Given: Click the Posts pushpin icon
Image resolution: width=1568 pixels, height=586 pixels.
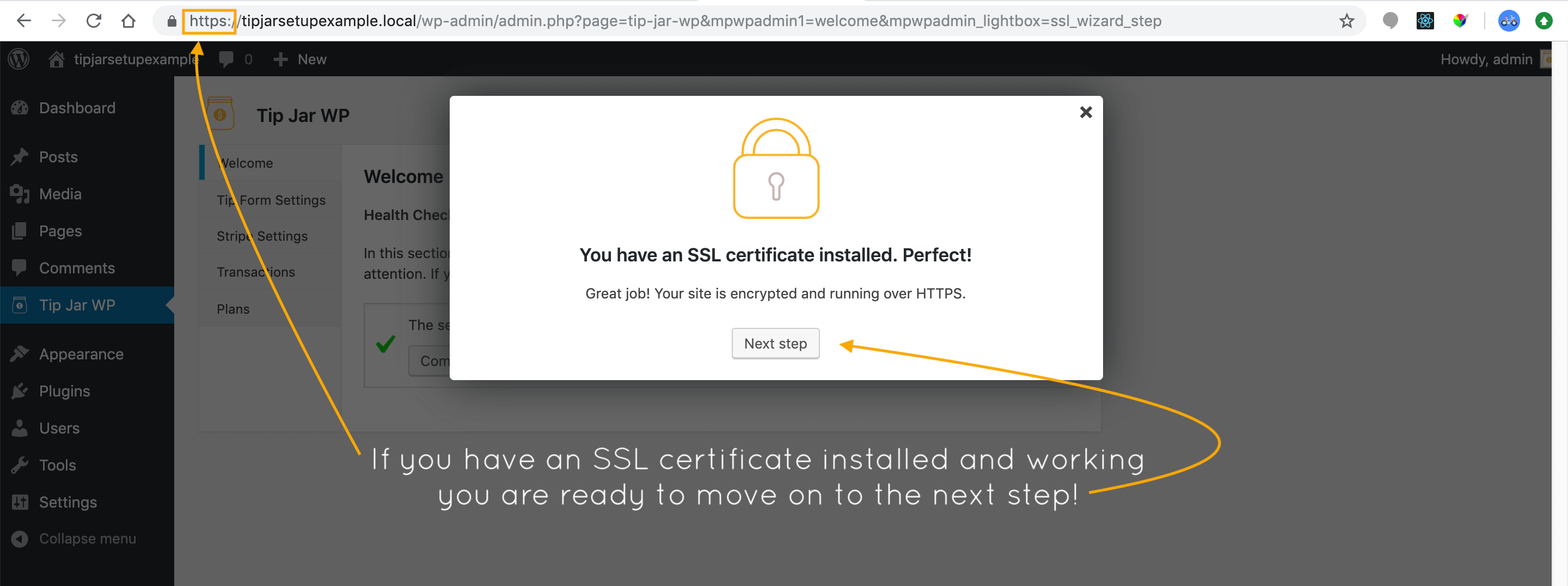Looking at the screenshot, I should (x=20, y=156).
